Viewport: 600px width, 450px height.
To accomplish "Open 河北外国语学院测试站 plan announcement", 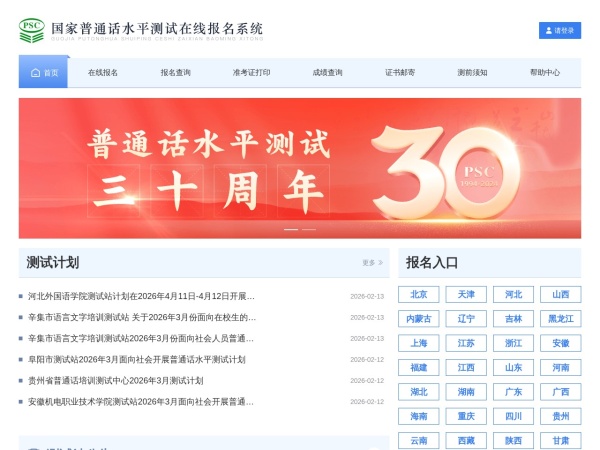I will pos(141,296).
